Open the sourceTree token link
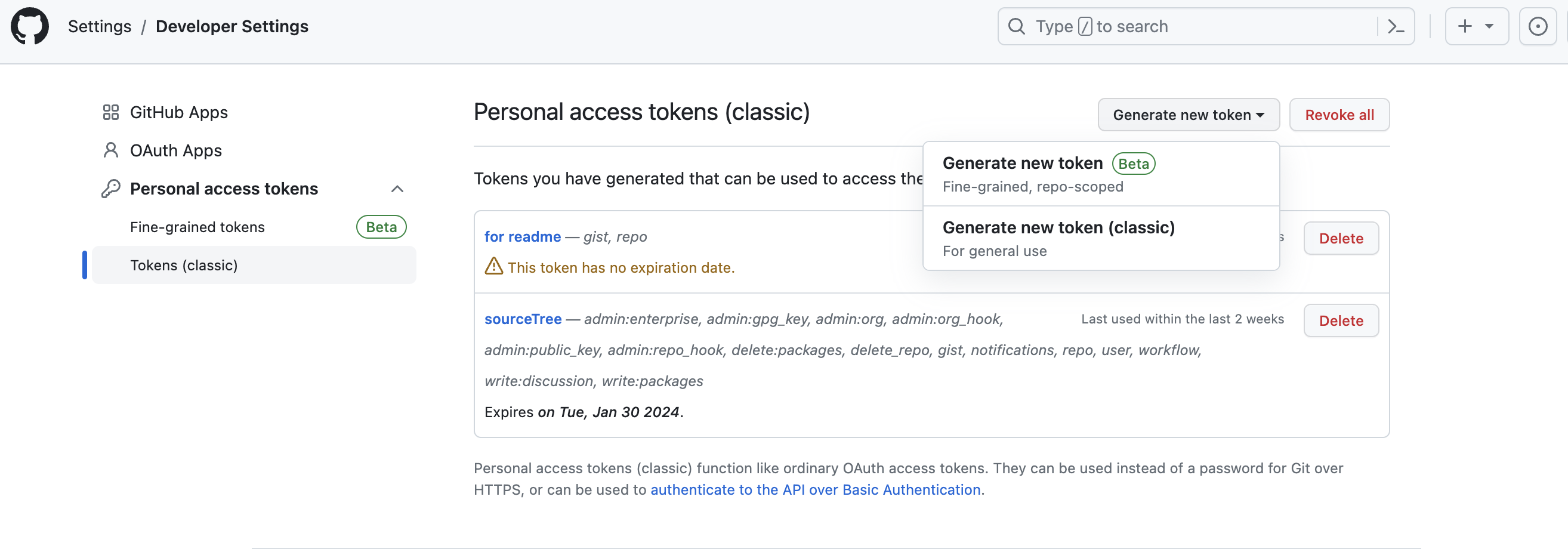Viewport: 1568px width, 555px height. pos(522,319)
